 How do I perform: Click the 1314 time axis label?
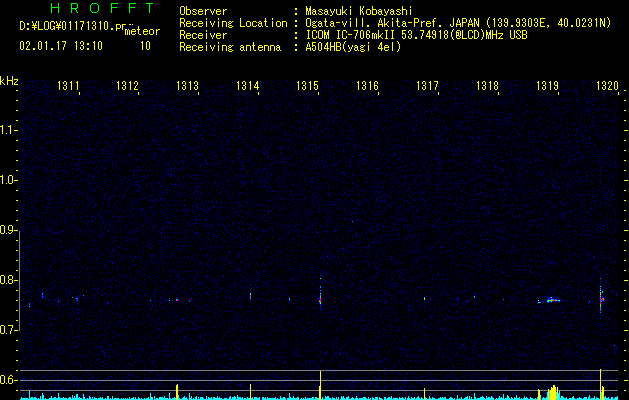click(248, 85)
